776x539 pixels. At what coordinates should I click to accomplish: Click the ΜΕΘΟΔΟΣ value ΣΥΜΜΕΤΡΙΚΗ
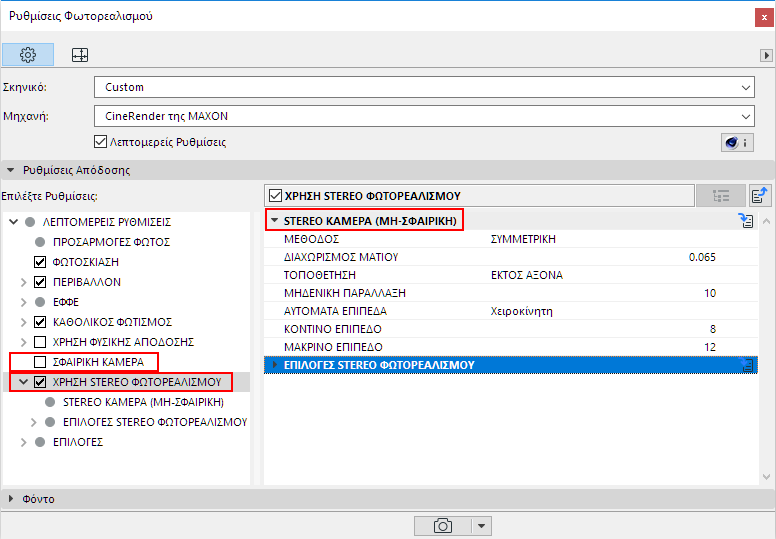tap(523, 239)
